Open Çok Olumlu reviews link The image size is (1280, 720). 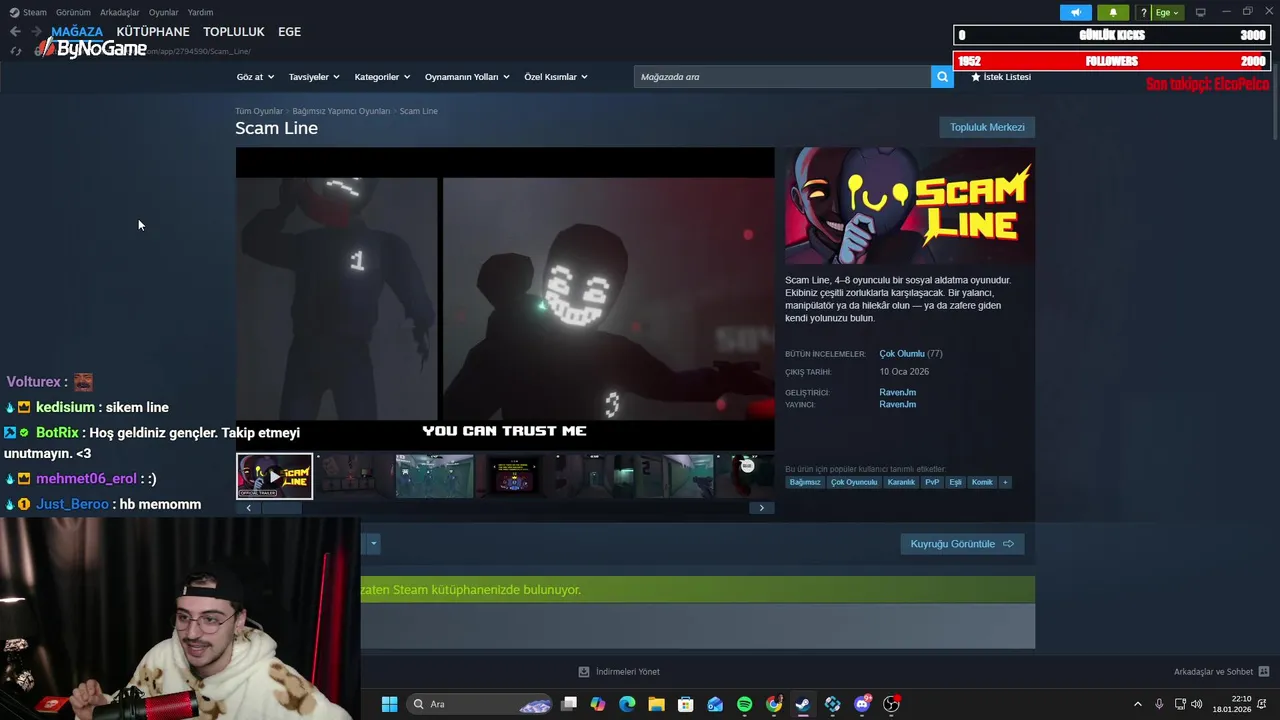902,354
